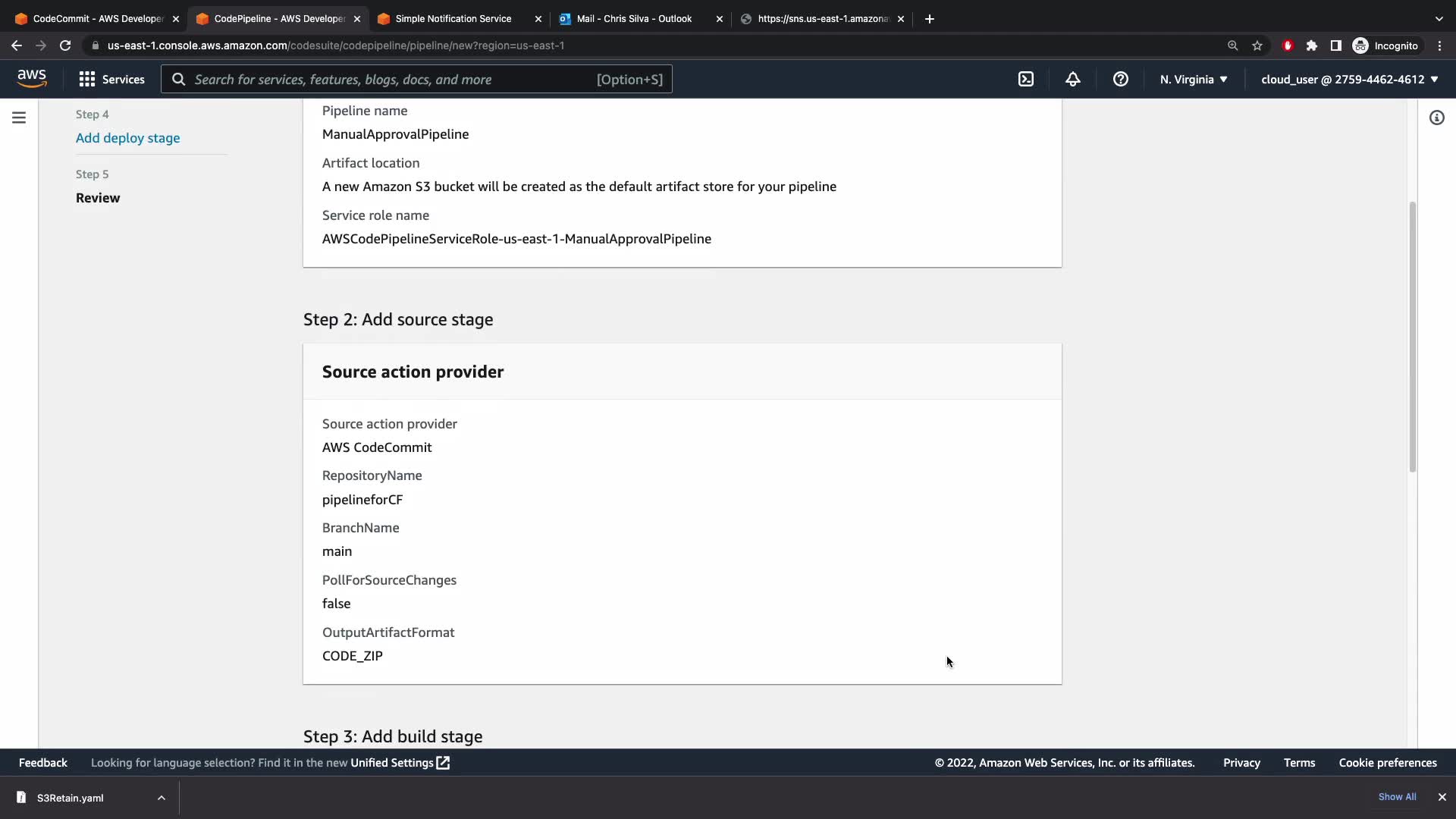Open the info panel icon
Image resolution: width=1456 pixels, height=819 pixels.
[x=1436, y=118]
